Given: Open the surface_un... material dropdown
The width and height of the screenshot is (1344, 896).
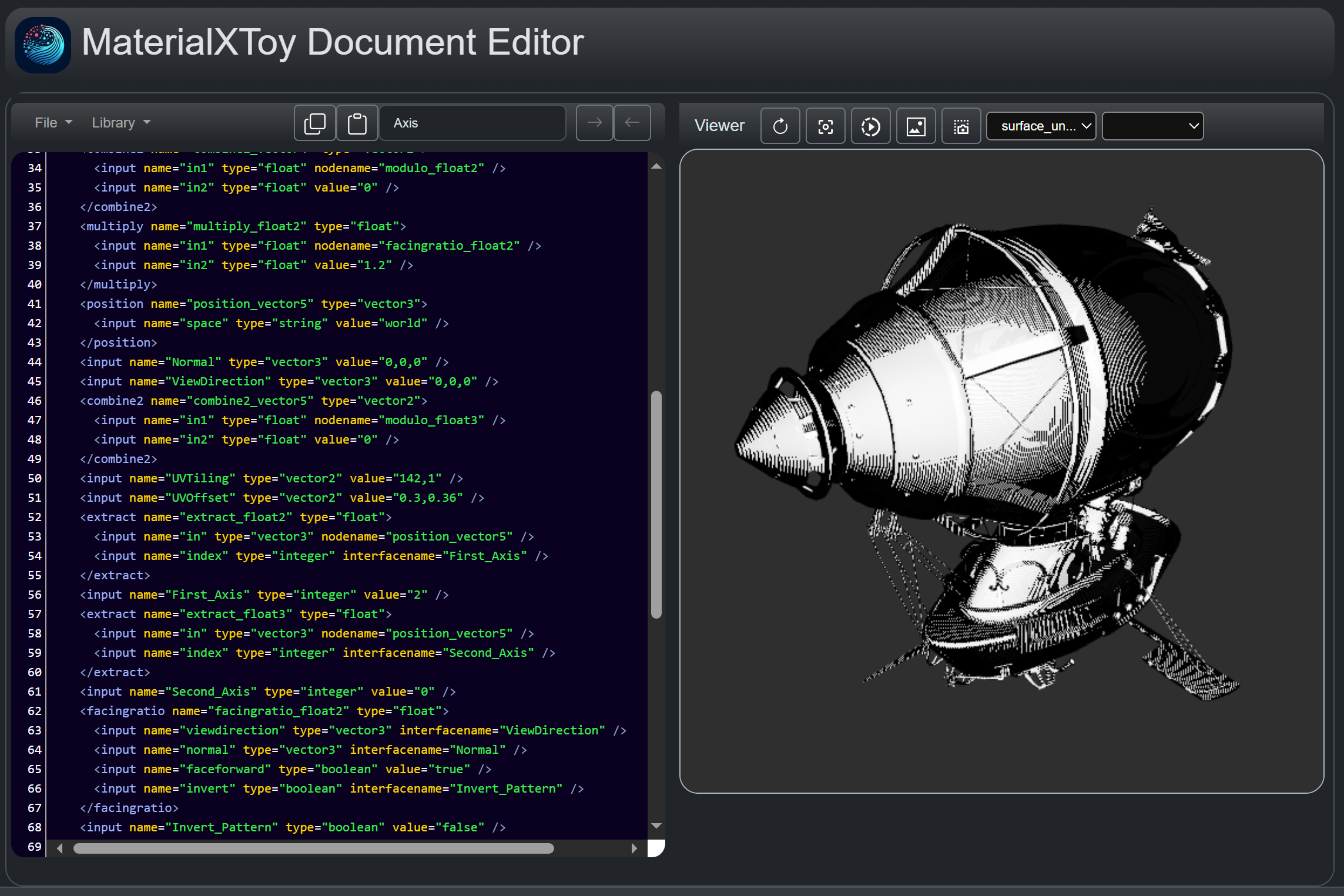Looking at the screenshot, I should [x=1041, y=126].
